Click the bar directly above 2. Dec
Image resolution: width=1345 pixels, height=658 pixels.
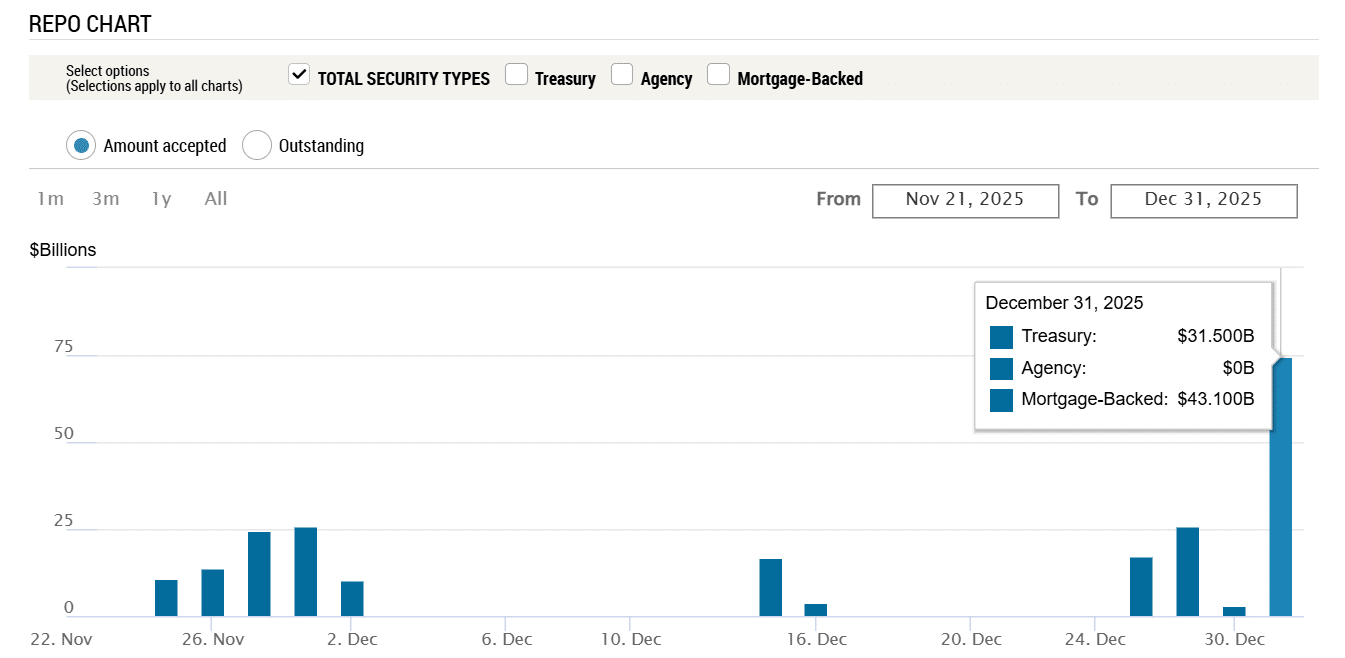[352, 598]
